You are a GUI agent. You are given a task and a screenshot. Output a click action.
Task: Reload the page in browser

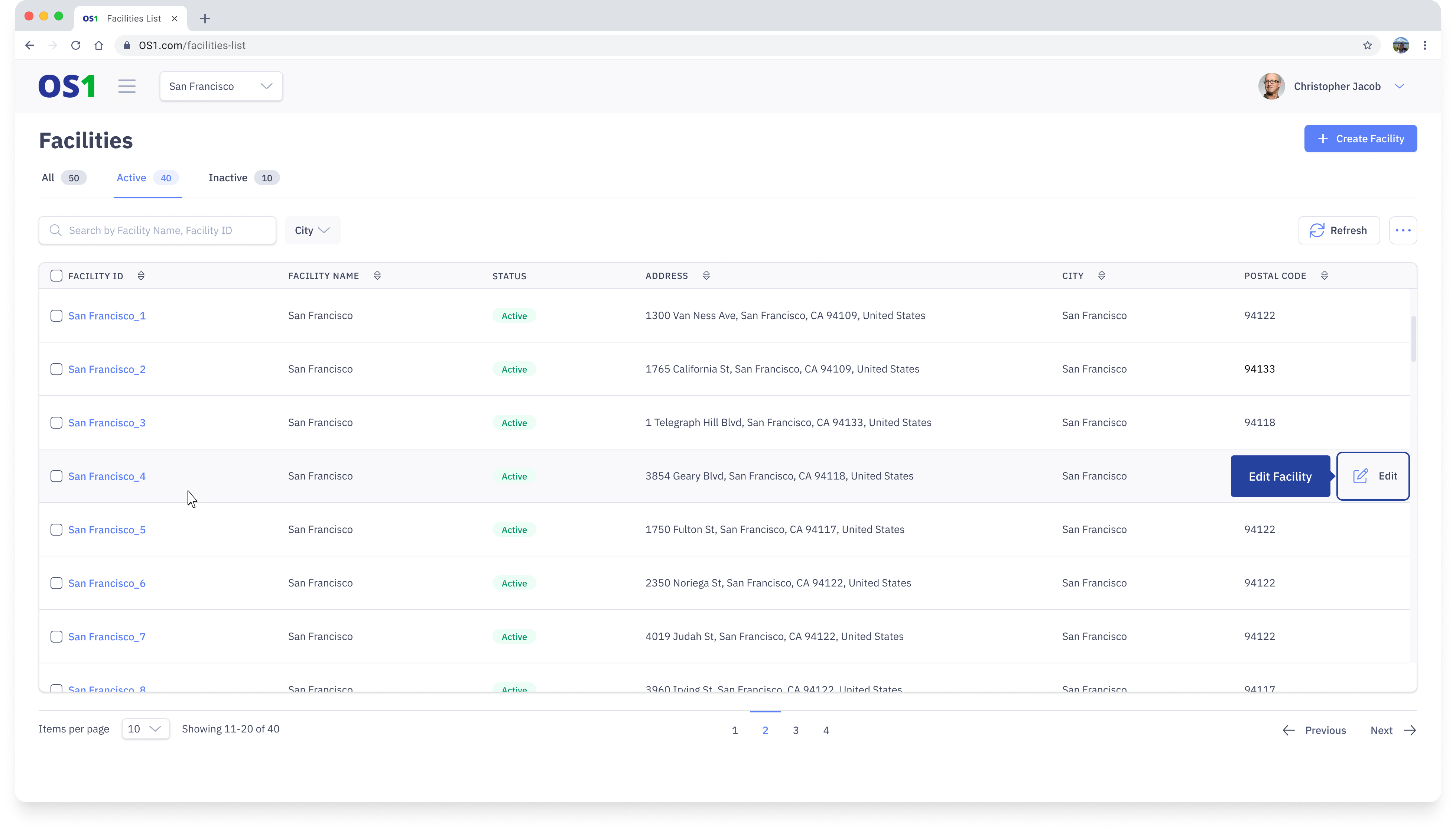coord(75,45)
